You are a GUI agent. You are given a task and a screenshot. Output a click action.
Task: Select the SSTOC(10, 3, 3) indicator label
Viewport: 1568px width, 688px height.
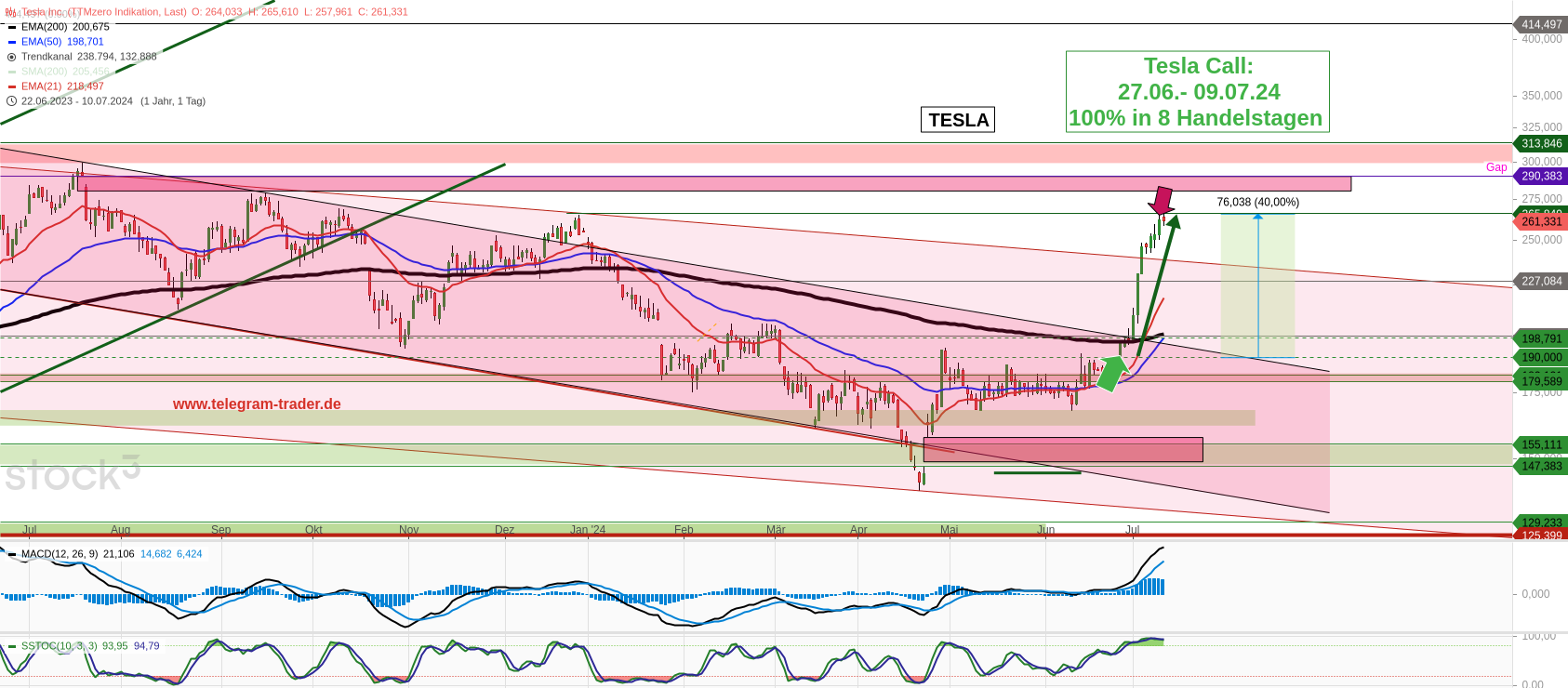(60, 646)
